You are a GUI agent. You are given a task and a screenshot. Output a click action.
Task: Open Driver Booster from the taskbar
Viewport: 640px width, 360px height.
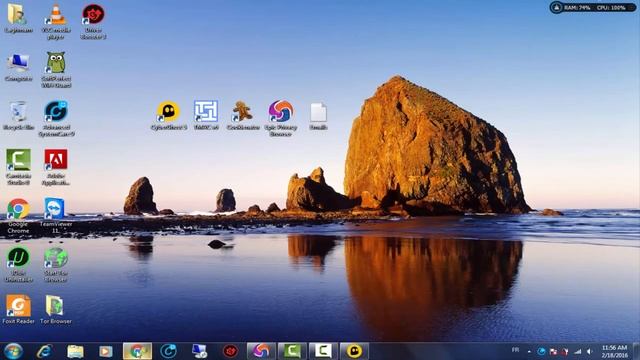click(230, 351)
